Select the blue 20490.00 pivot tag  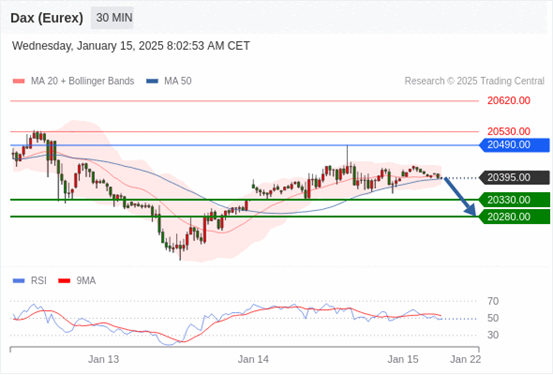click(514, 145)
